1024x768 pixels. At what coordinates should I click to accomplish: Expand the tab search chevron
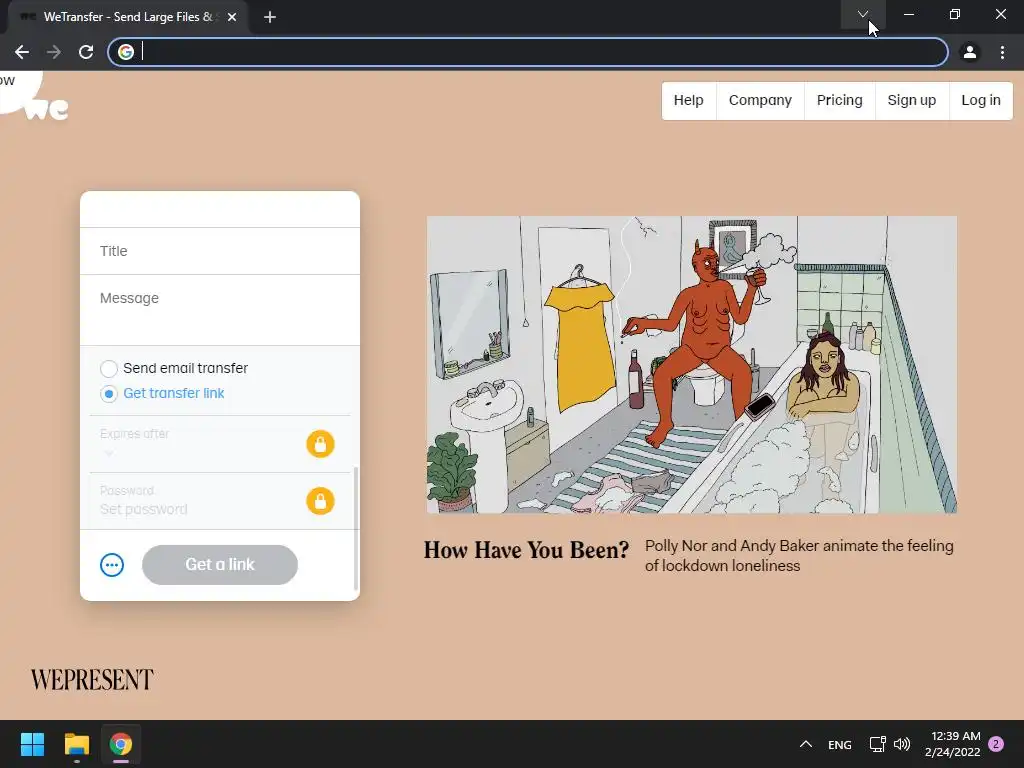tap(863, 14)
